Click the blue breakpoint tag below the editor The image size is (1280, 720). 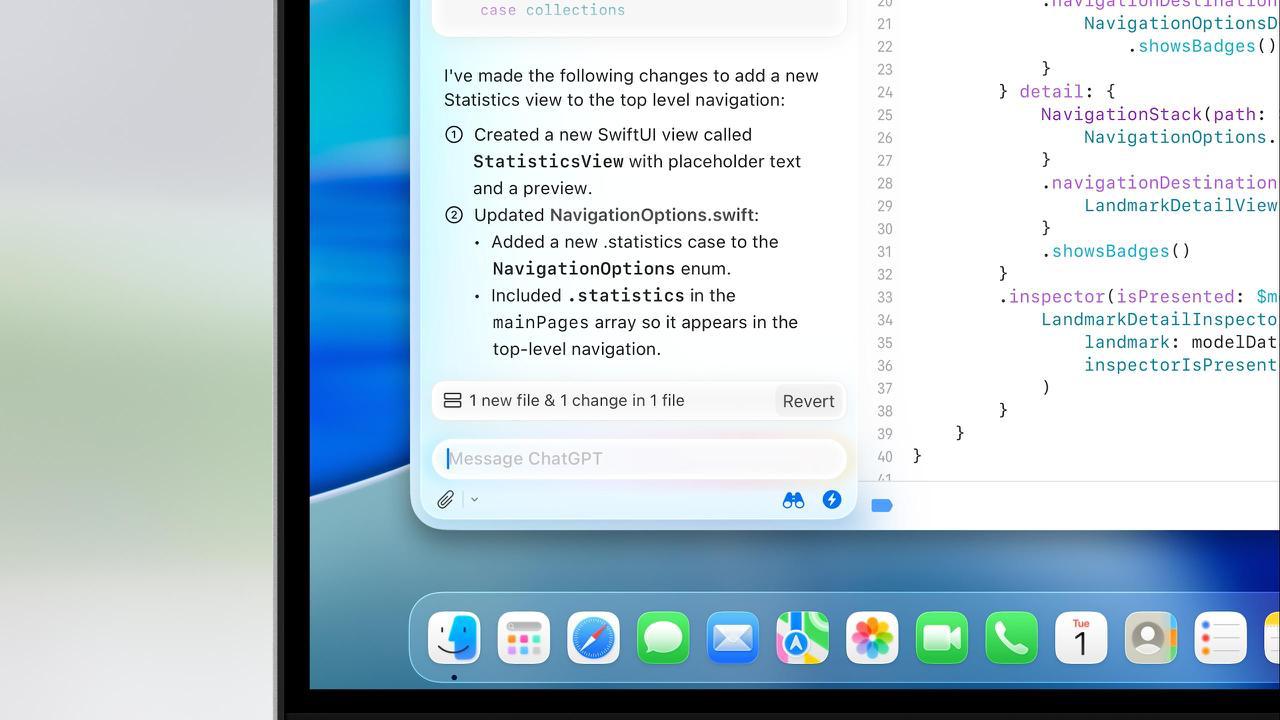[x=882, y=505]
